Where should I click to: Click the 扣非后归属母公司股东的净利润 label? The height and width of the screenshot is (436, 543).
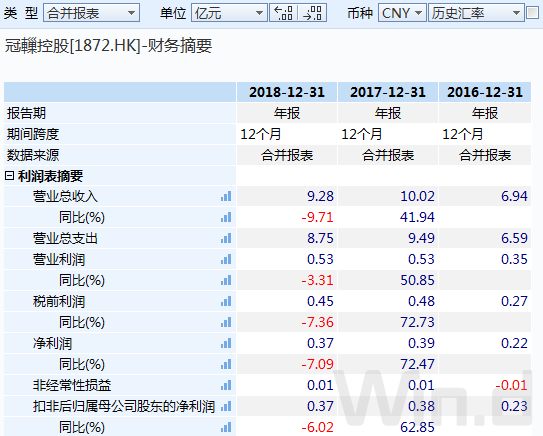[x=124, y=406]
